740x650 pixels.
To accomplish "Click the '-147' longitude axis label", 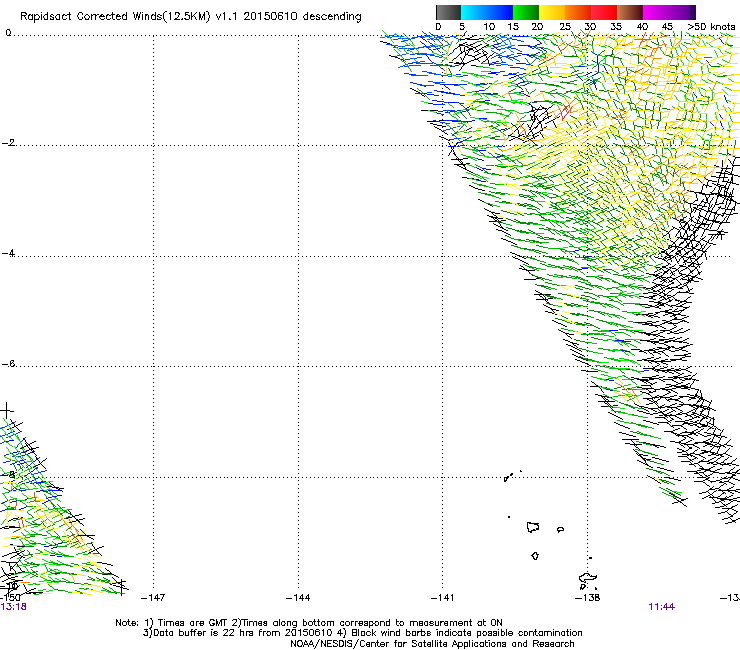I will [x=153, y=598].
